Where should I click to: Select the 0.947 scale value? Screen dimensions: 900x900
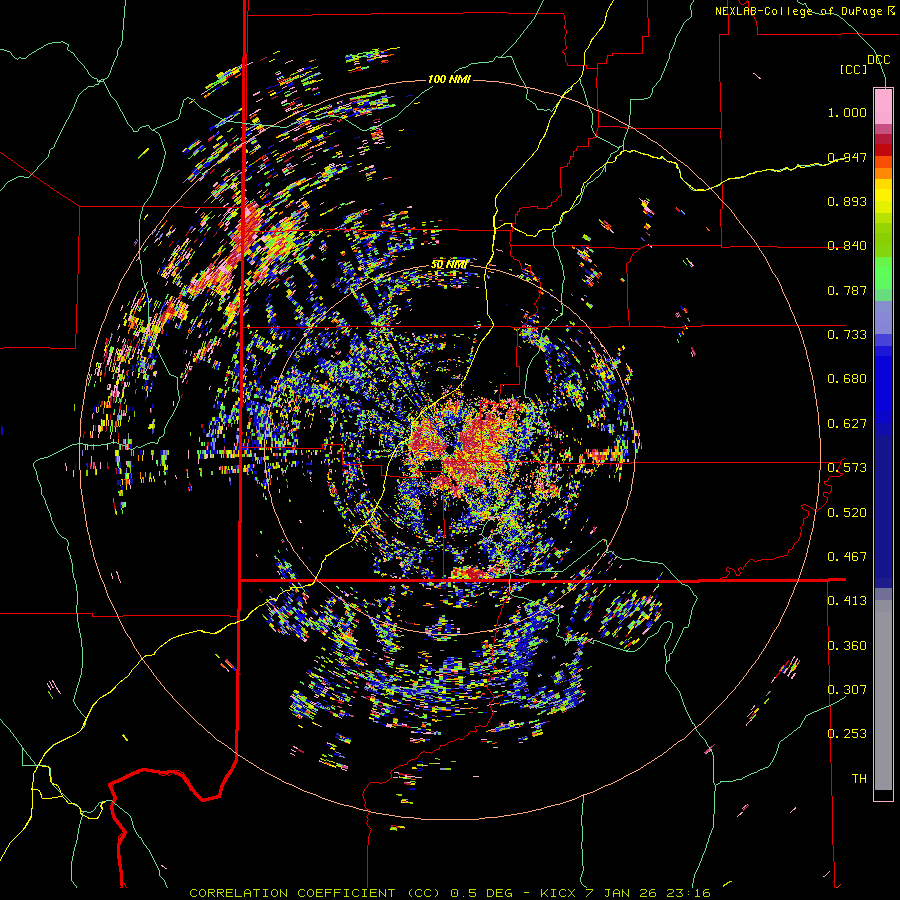tap(847, 157)
